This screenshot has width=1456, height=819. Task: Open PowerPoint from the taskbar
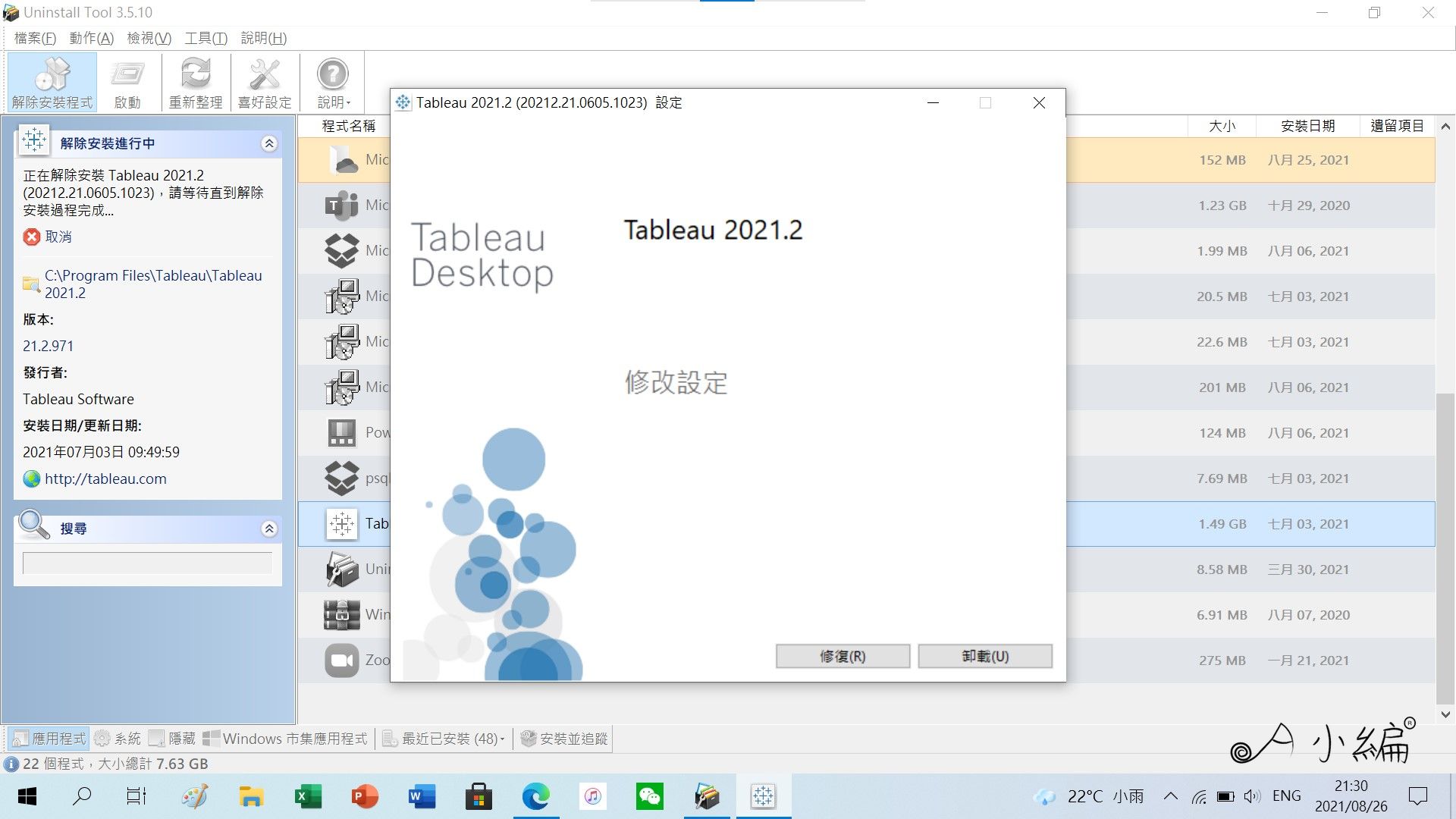click(365, 796)
